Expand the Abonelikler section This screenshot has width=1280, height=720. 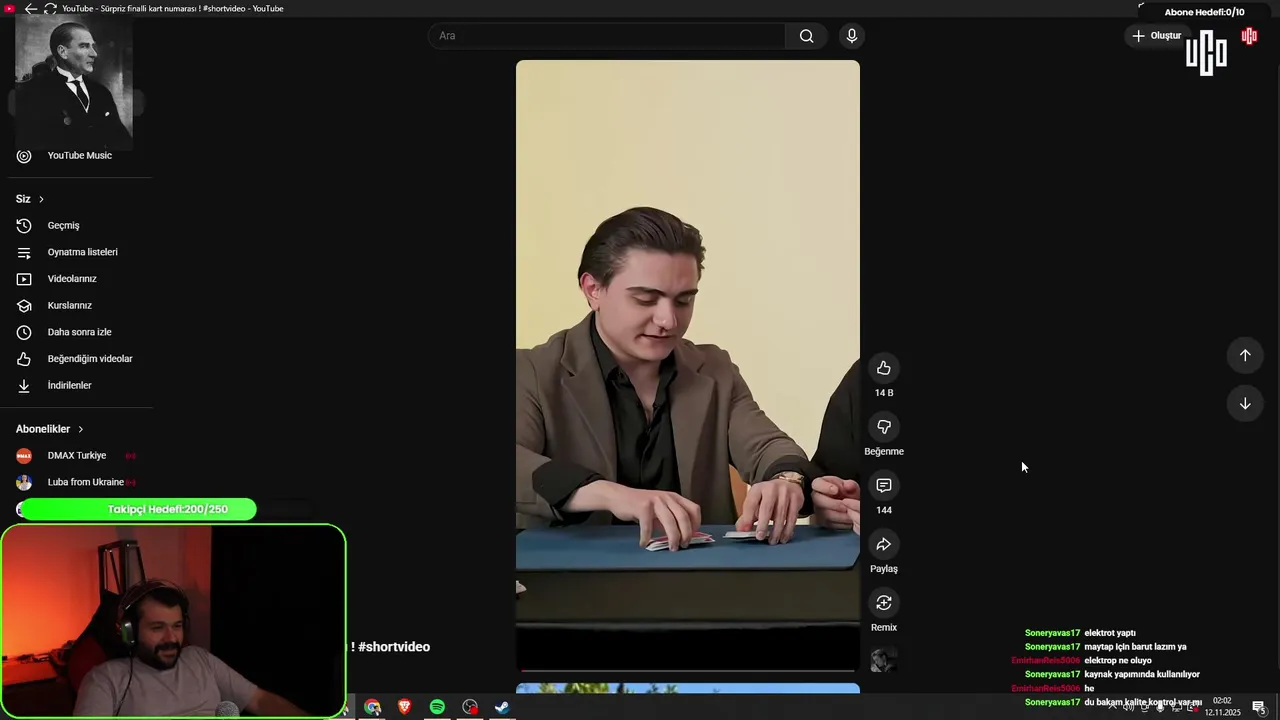(x=50, y=429)
